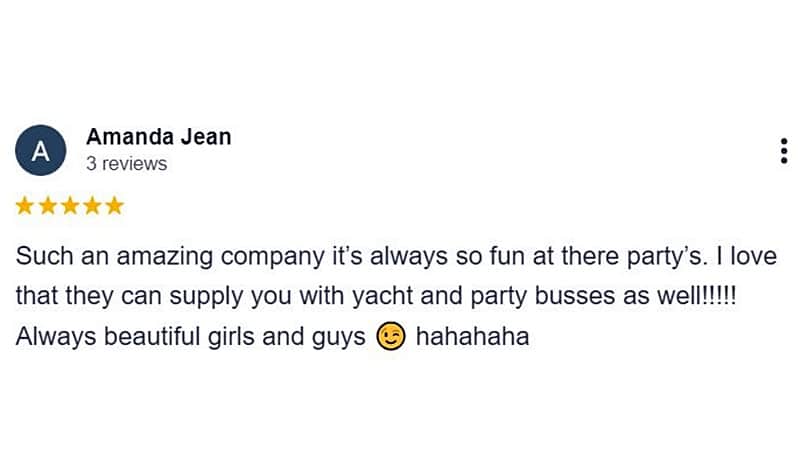Click the second star in the rating
Screen dimensions: 800x450
point(47,206)
